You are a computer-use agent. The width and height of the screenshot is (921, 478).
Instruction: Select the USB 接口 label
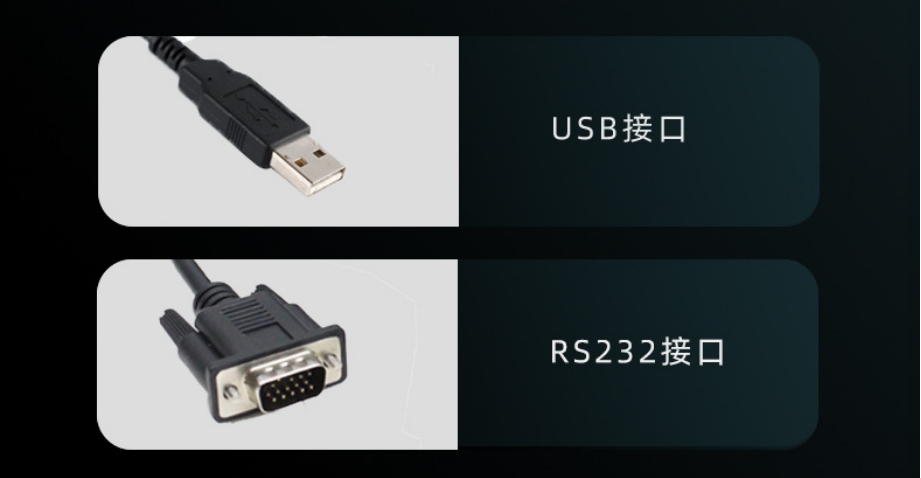619,128
